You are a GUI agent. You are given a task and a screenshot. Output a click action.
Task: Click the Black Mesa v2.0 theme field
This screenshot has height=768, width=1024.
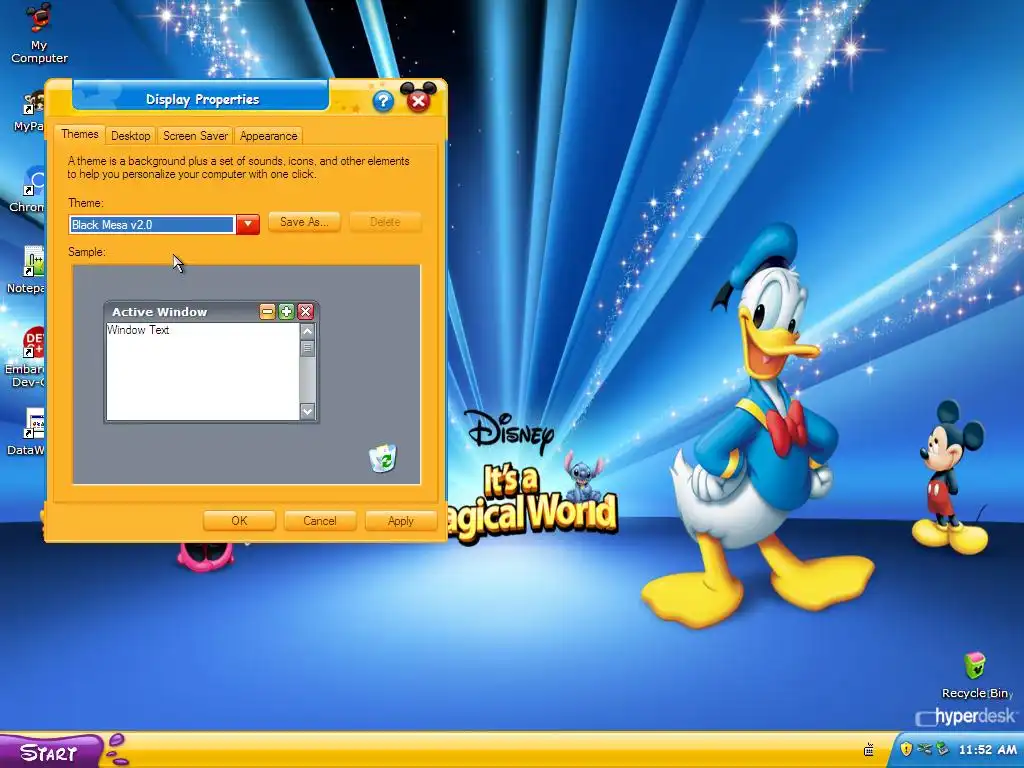point(152,225)
